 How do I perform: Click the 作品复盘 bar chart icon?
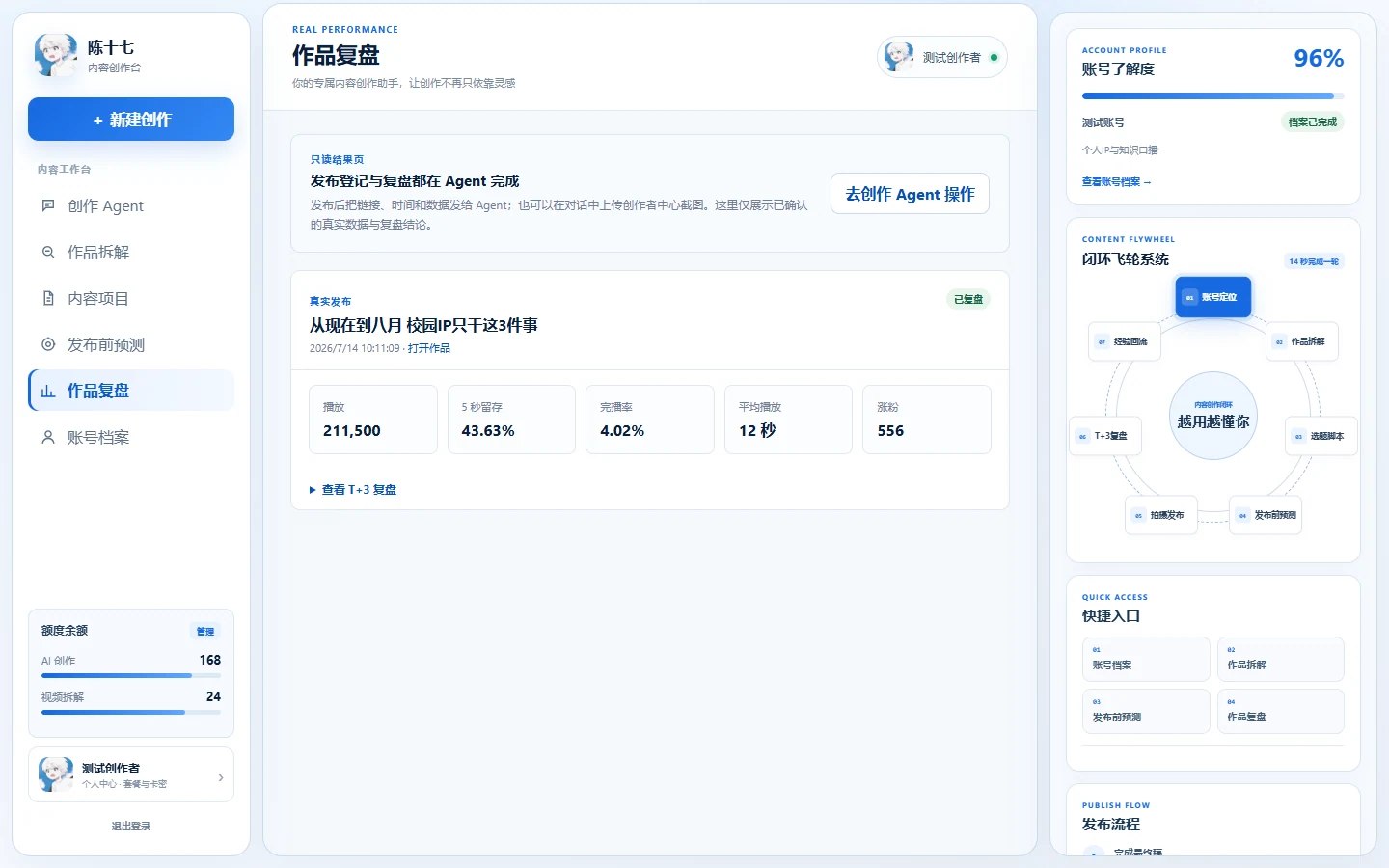click(48, 391)
